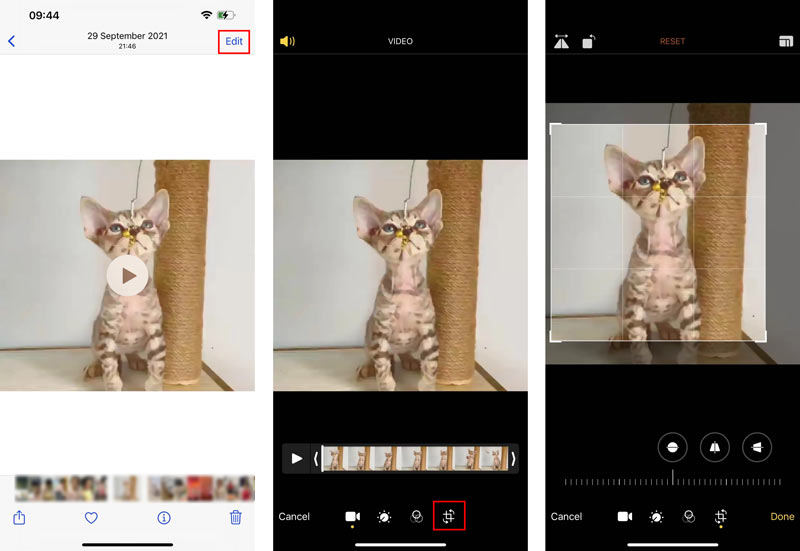Select the Video camera tab in the crop screen

tap(625, 516)
